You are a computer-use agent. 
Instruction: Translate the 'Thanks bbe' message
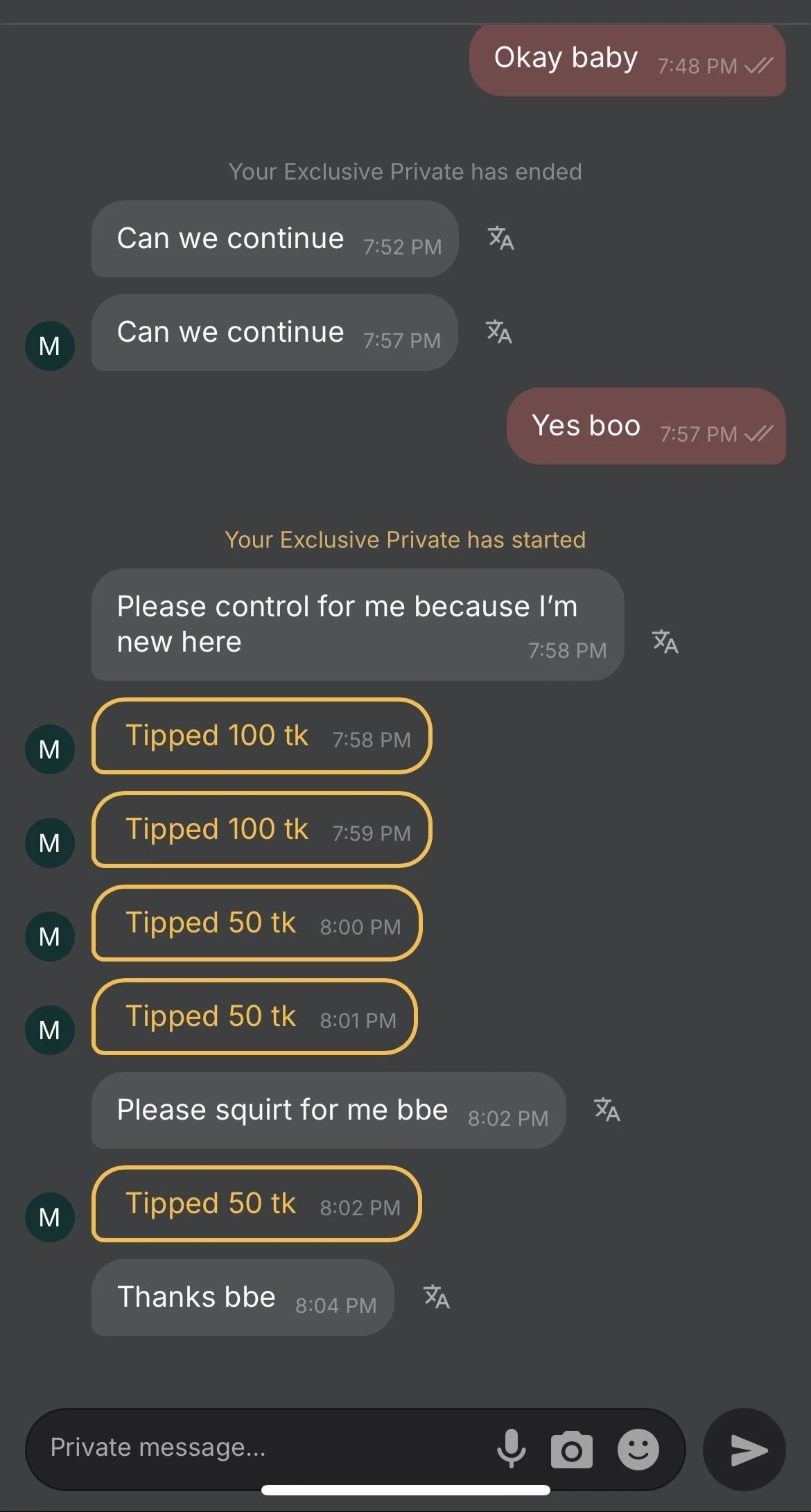click(436, 1296)
